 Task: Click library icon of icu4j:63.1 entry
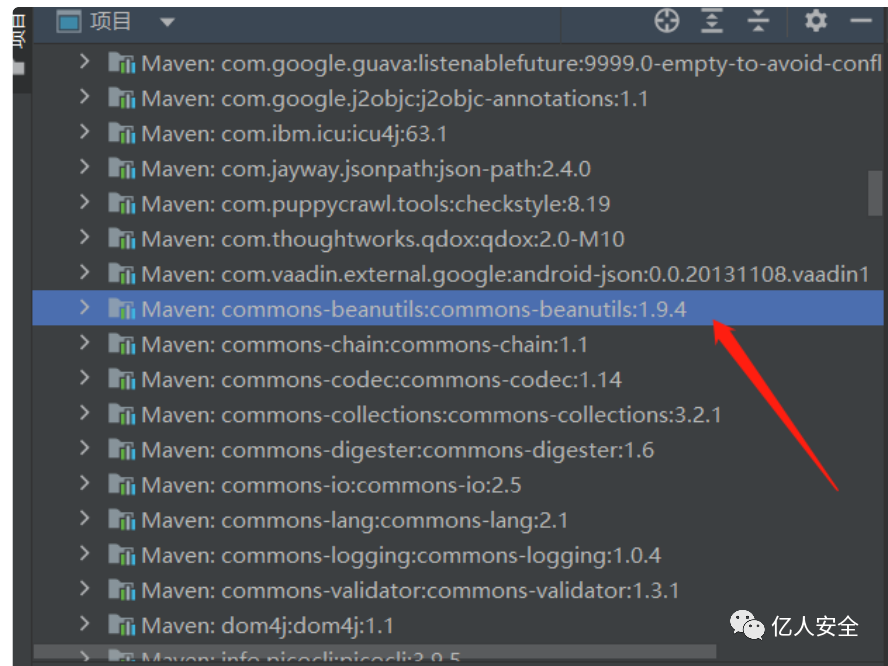click(122, 133)
